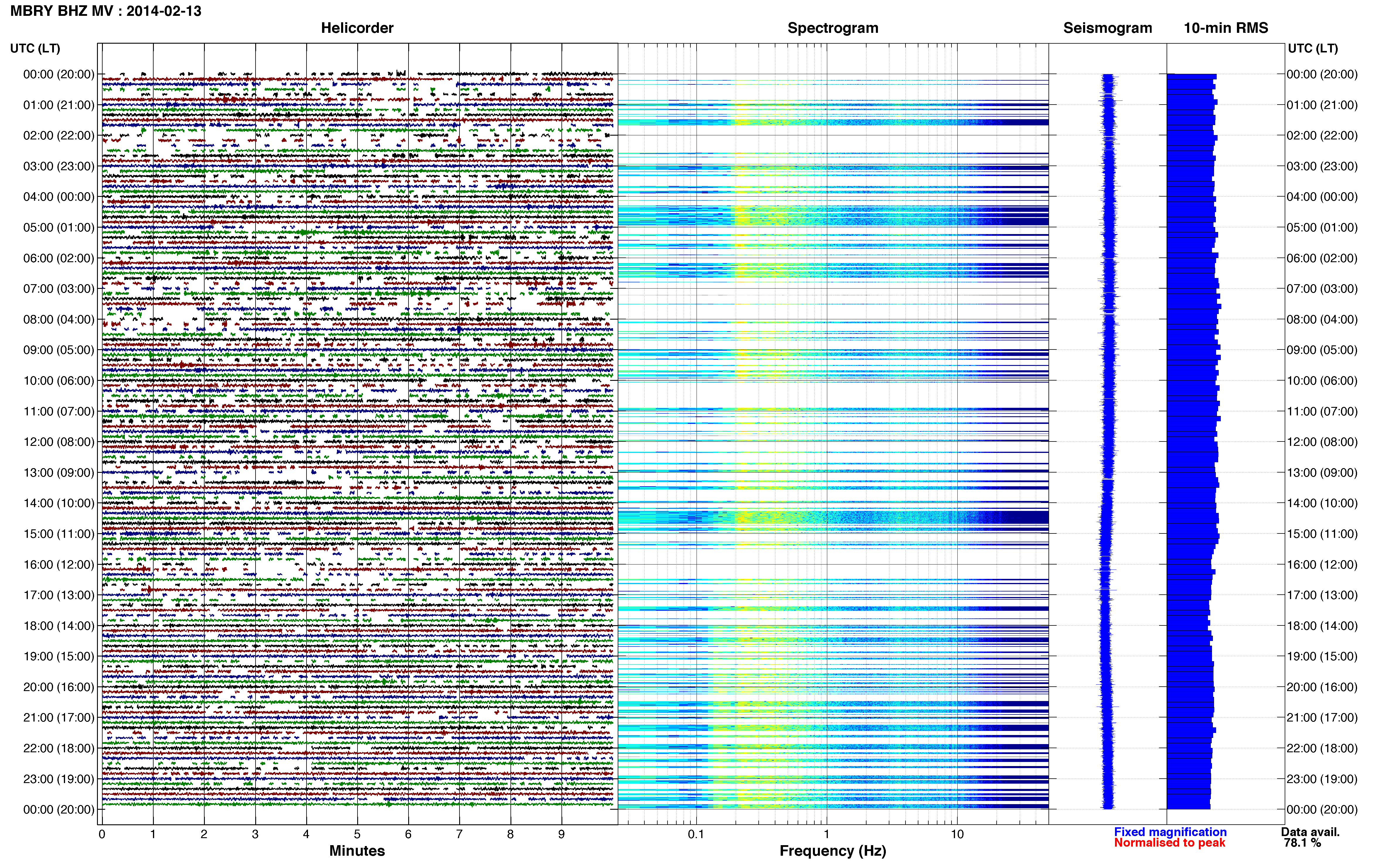Click the 19:00 (15:00) label beside the RMS panel

click(x=1322, y=657)
